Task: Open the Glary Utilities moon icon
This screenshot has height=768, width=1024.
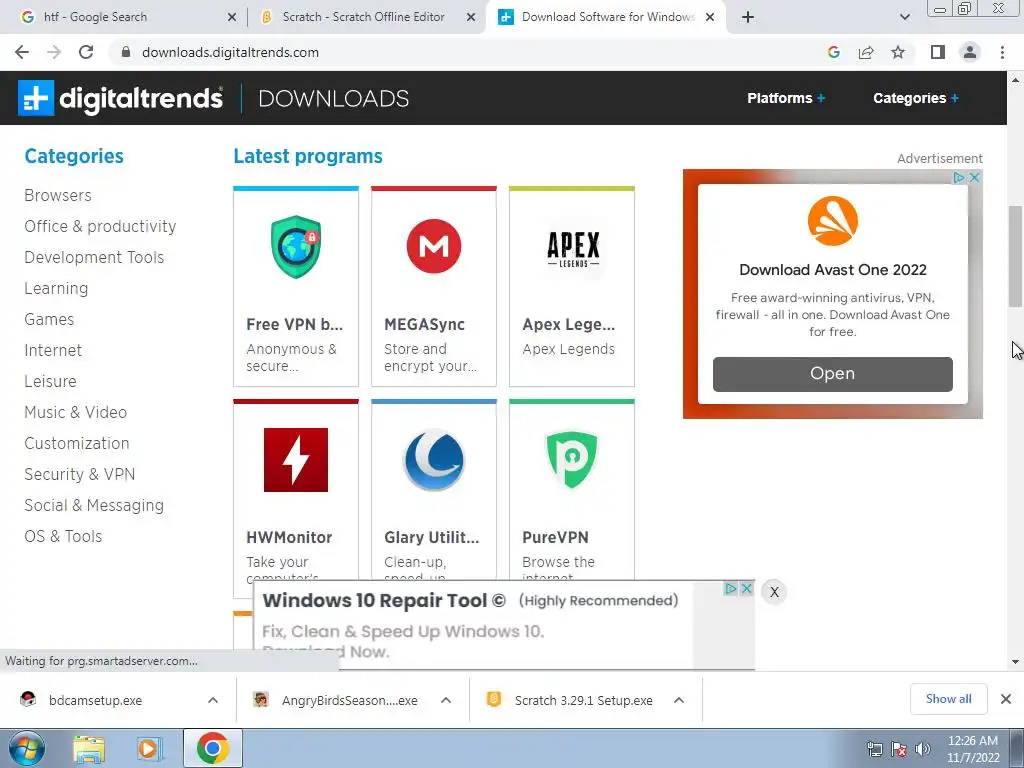Action: pos(434,460)
